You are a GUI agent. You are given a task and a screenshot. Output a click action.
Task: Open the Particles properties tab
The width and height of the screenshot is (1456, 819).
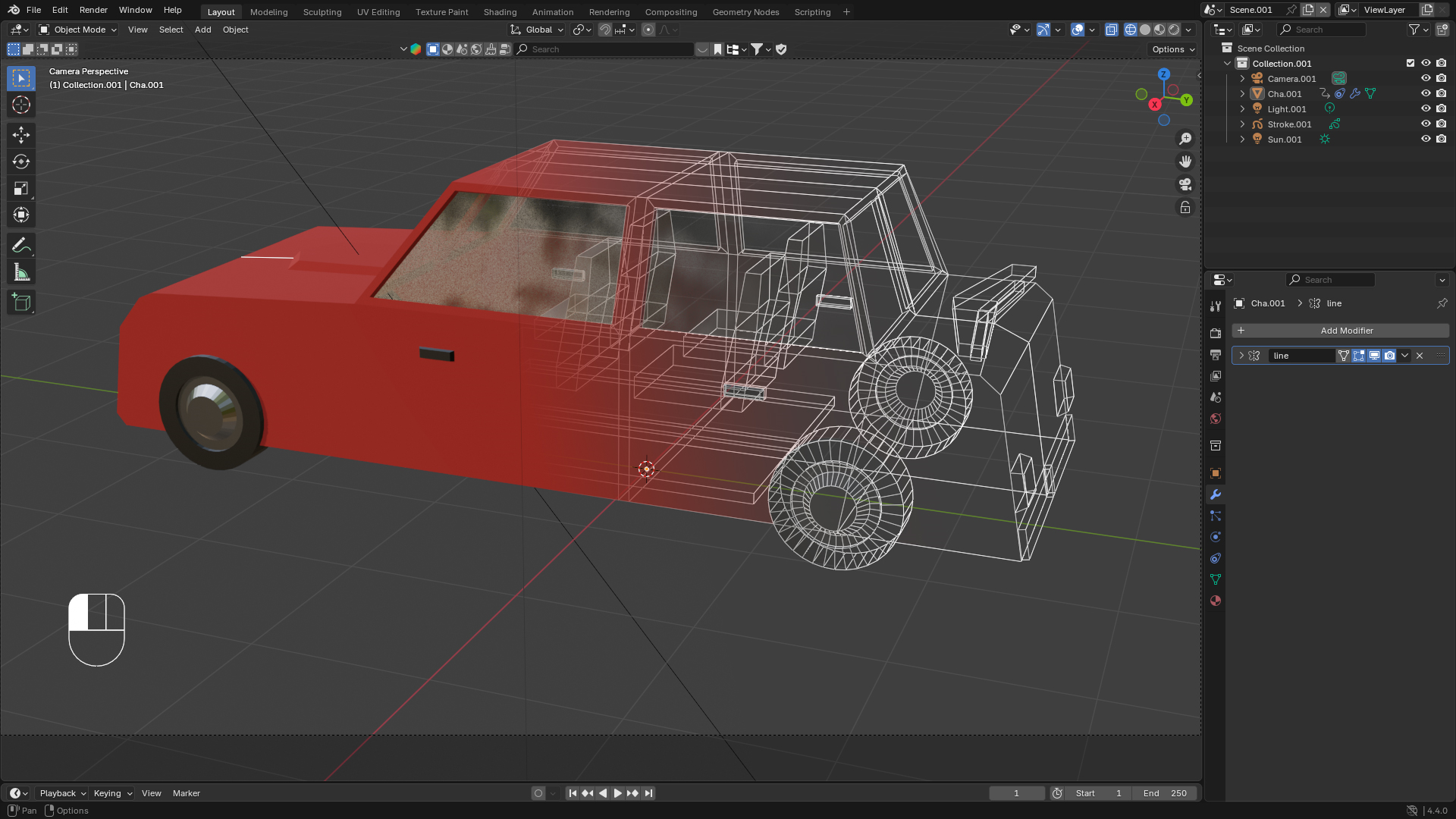point(1216,516)
